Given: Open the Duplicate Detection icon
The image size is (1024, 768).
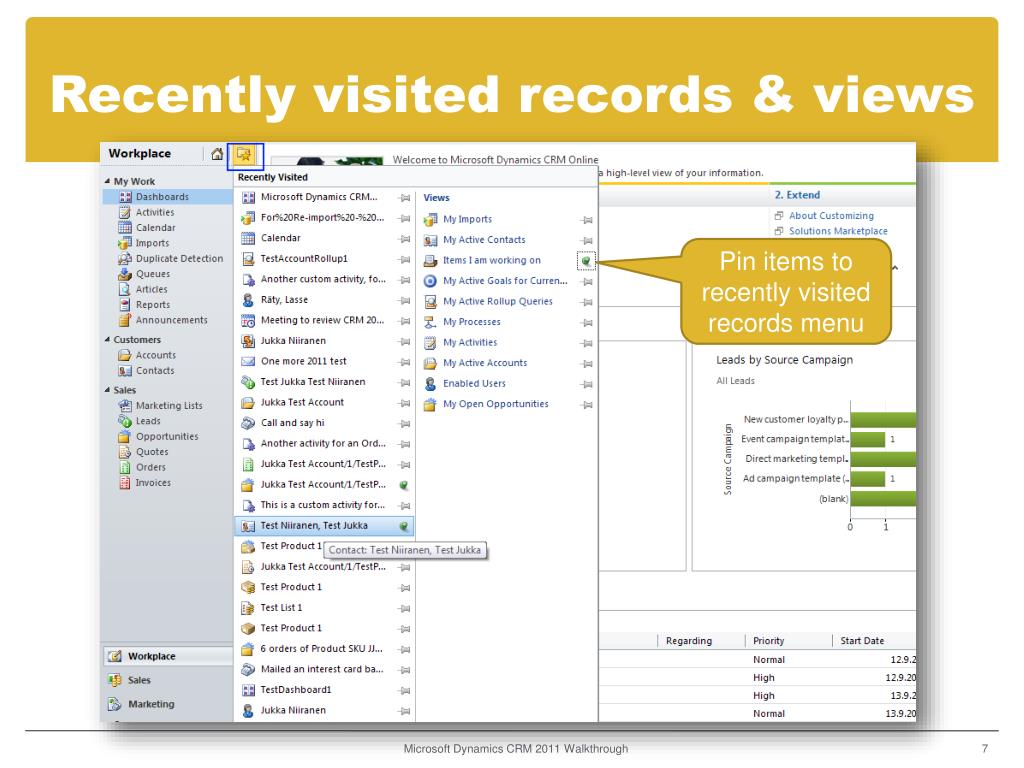Looking at the screenshot, I should tap(125, 259).
